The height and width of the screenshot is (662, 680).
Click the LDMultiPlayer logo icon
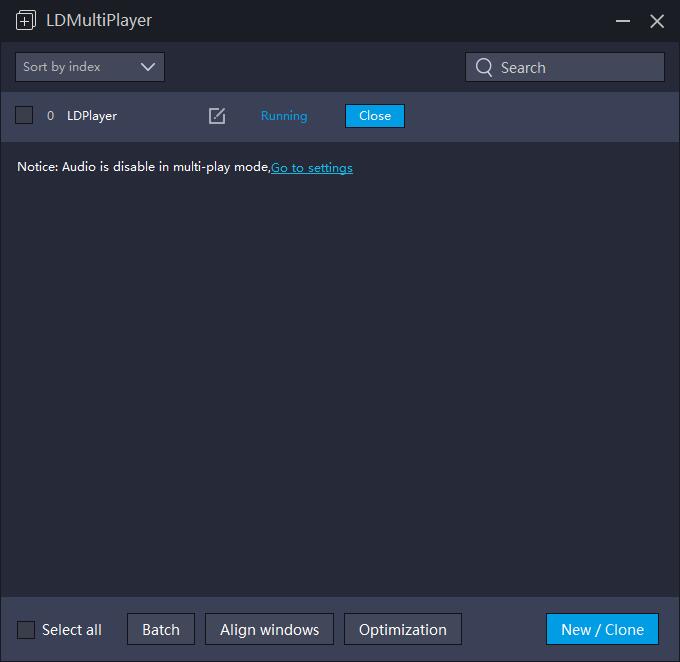tap(26, 20)
